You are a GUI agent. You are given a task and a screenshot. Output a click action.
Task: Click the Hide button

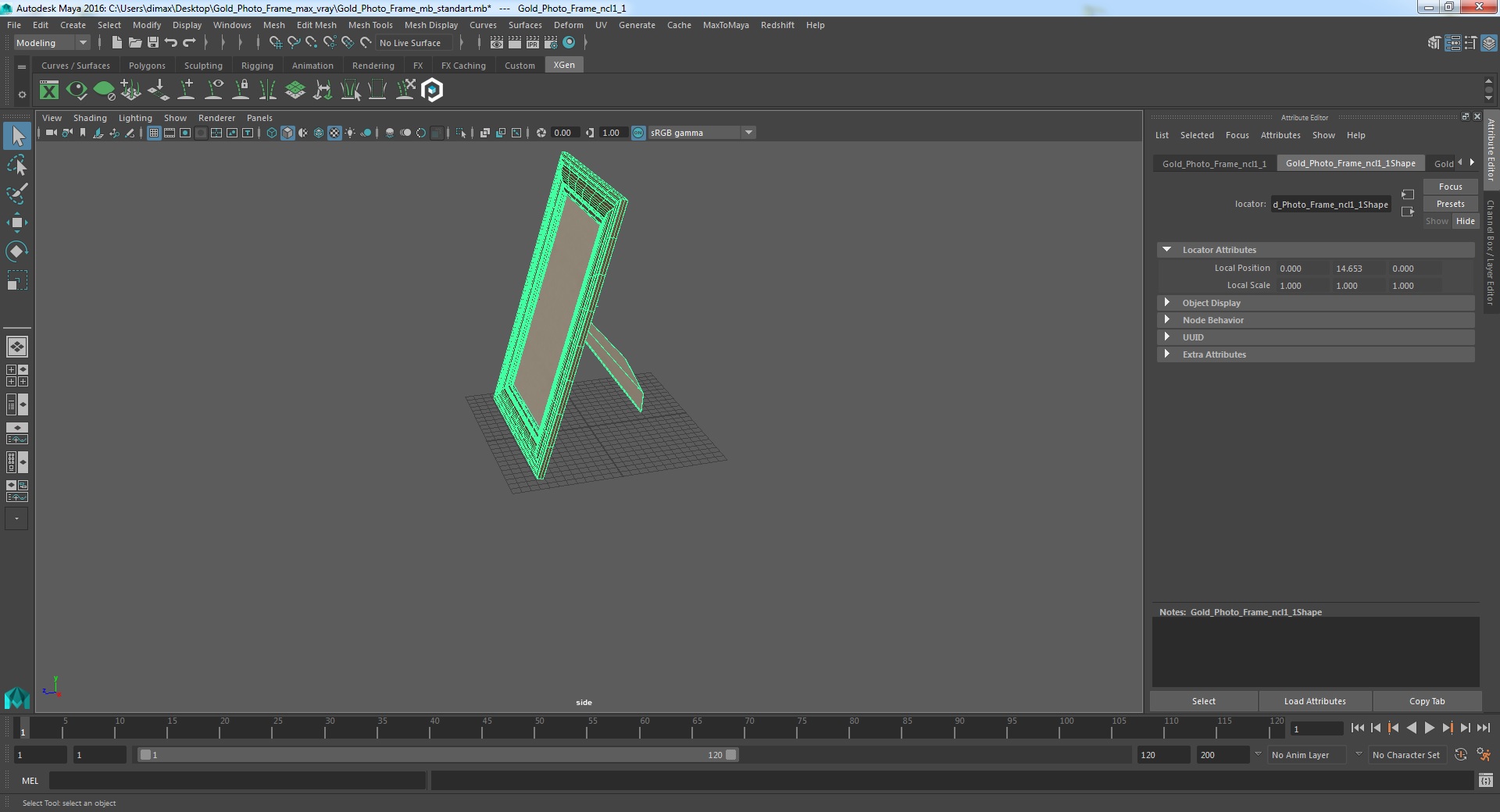[x=1466, y=221]
